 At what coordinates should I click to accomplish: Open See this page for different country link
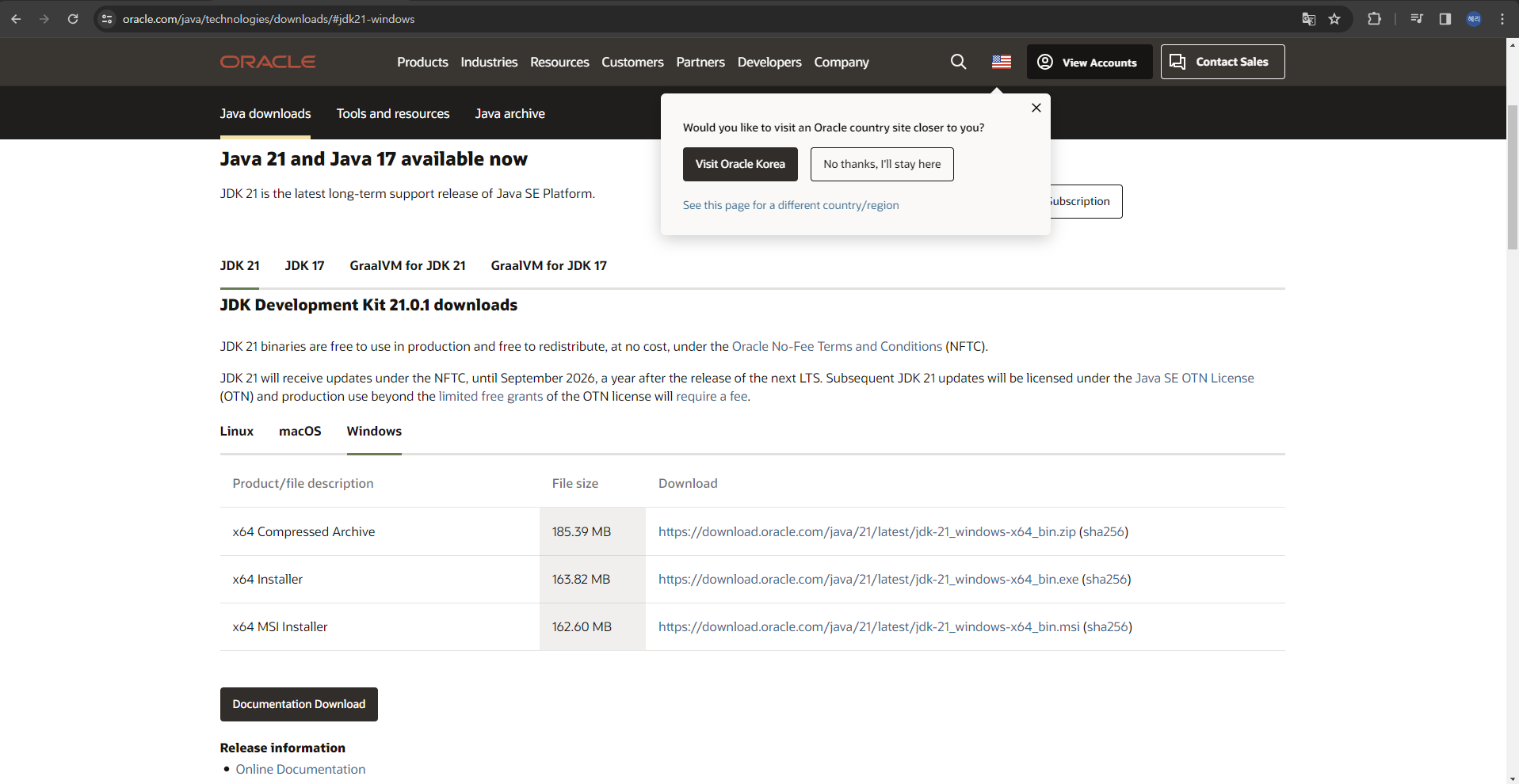pos(791,205)
